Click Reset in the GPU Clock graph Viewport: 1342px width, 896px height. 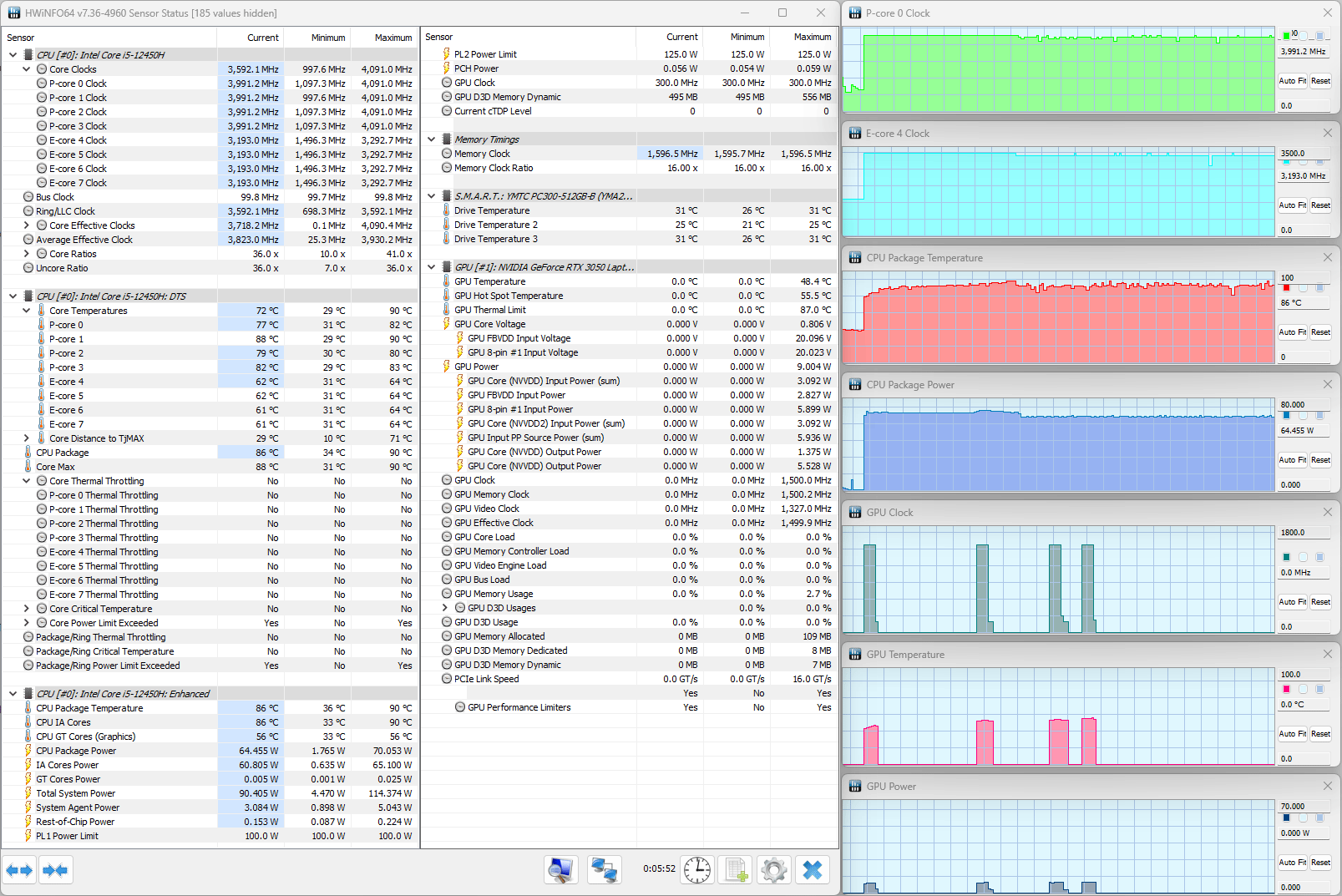(1320, 602)
